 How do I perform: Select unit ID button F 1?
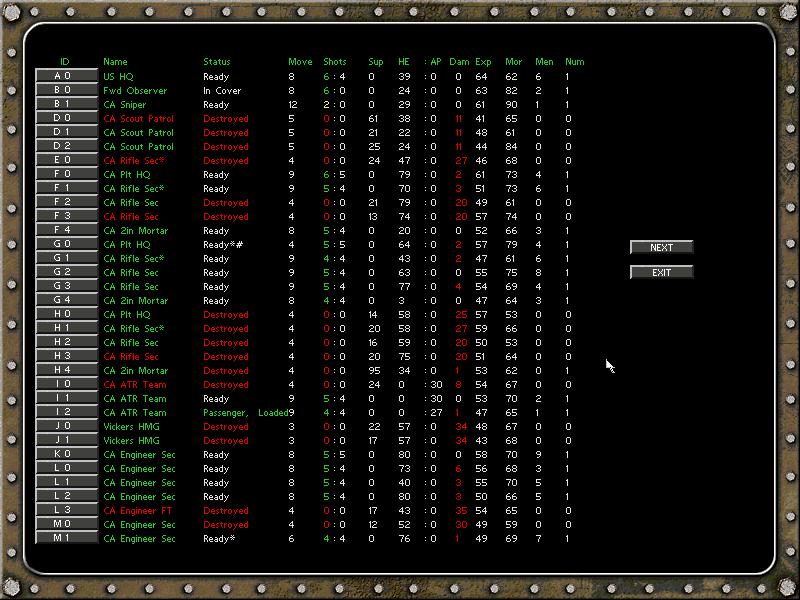click(x=66, y=188)
